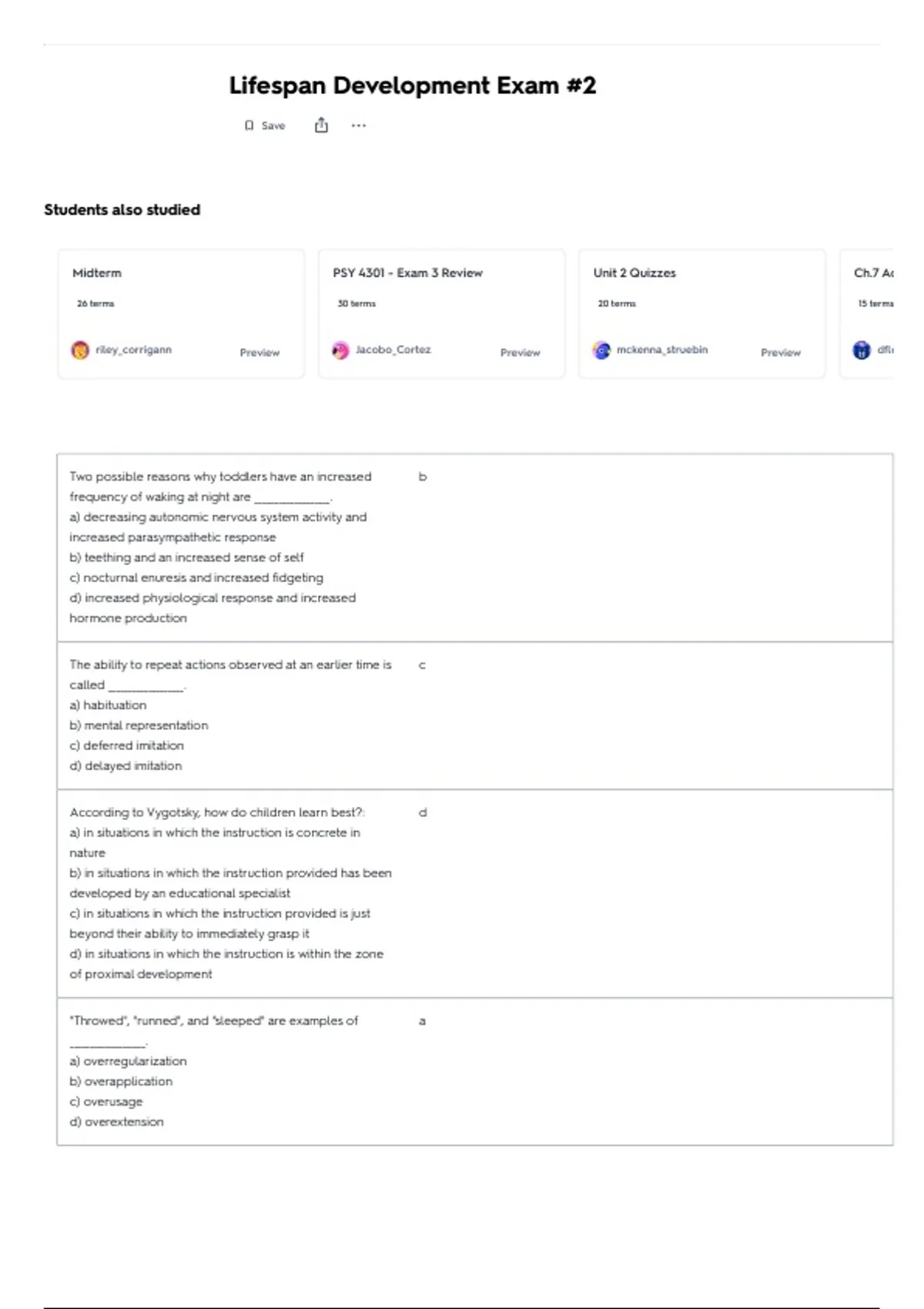924x1309 pixels.
Task: Click the avatar on the Ch.7 card
Action: point(862,350)
